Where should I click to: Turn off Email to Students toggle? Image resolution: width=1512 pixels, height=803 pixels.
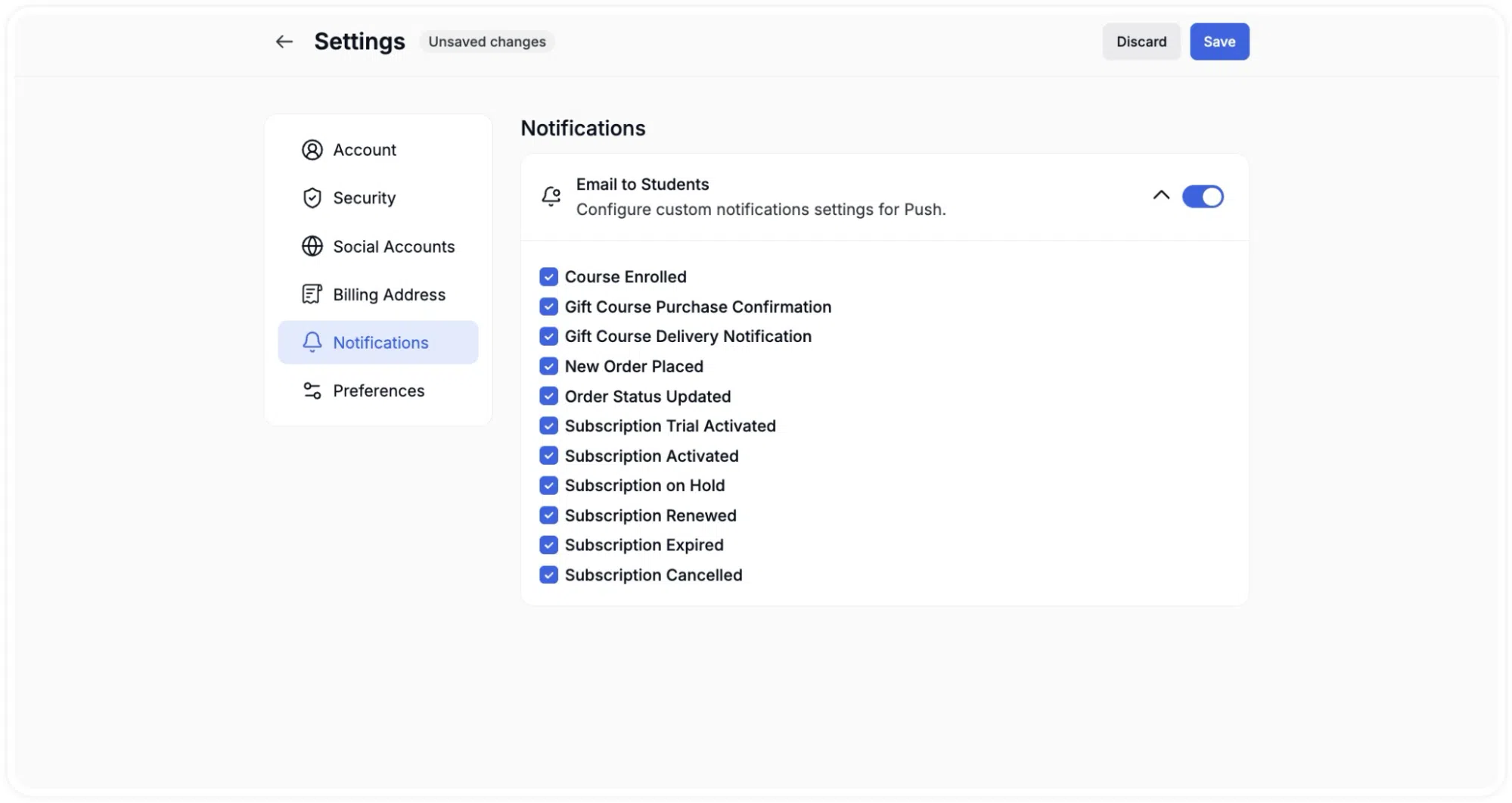click(1203, 197)
